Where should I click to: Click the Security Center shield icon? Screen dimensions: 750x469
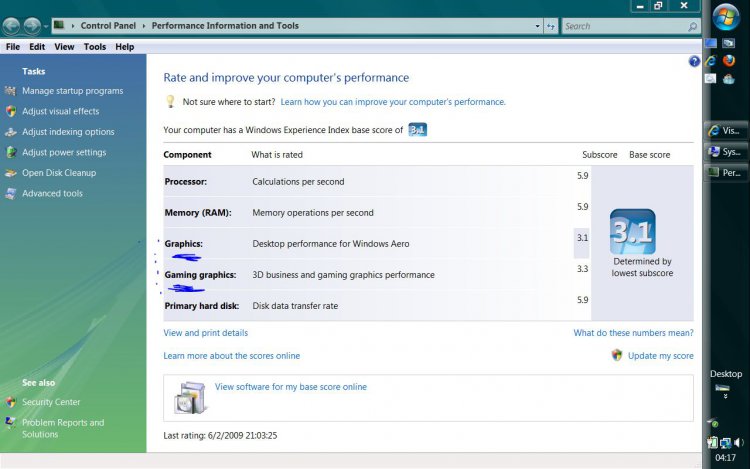coord(11,402)
